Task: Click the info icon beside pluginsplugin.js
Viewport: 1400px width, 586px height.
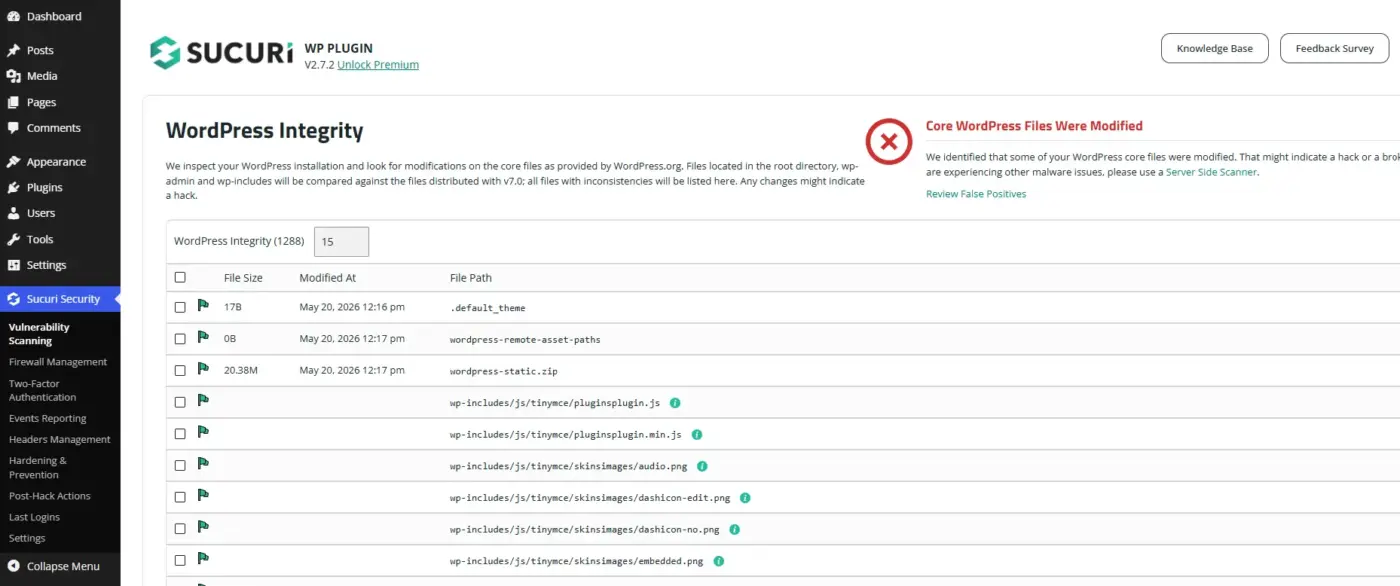Action: click(675, 403)
